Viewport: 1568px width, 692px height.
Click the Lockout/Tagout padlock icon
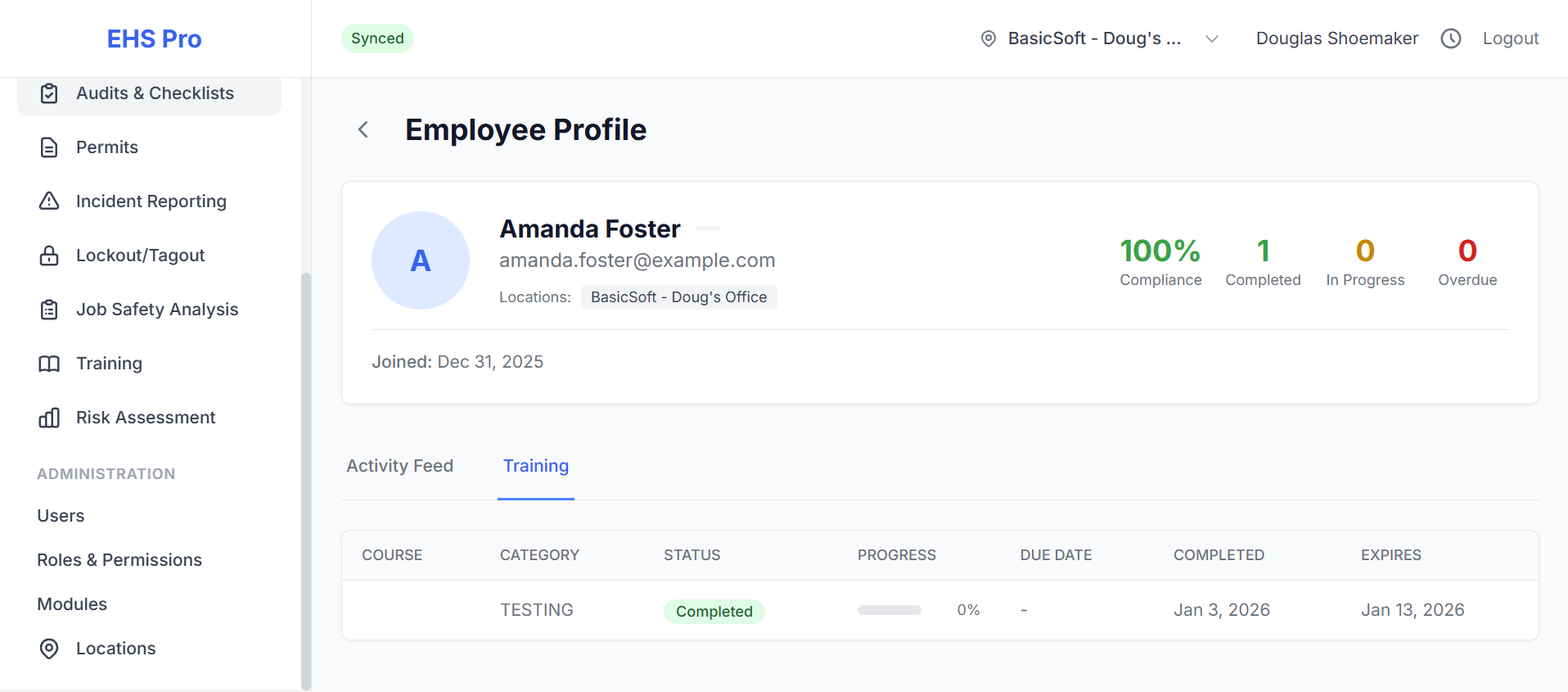click(x=49, y=256)
